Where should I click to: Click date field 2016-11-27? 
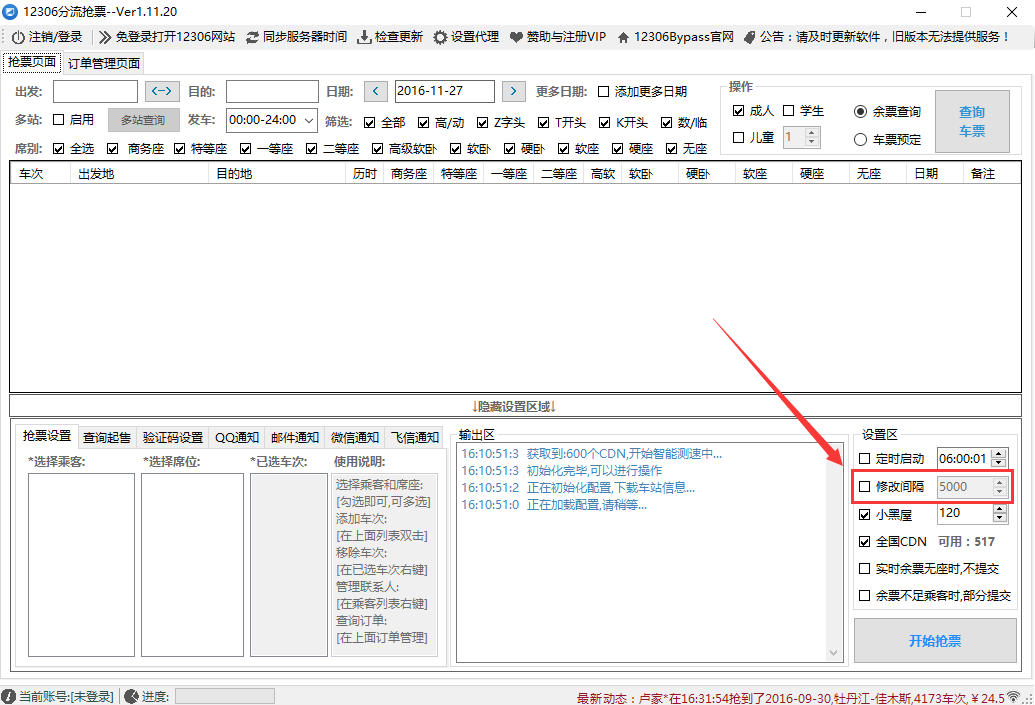(x=444, y=91)
